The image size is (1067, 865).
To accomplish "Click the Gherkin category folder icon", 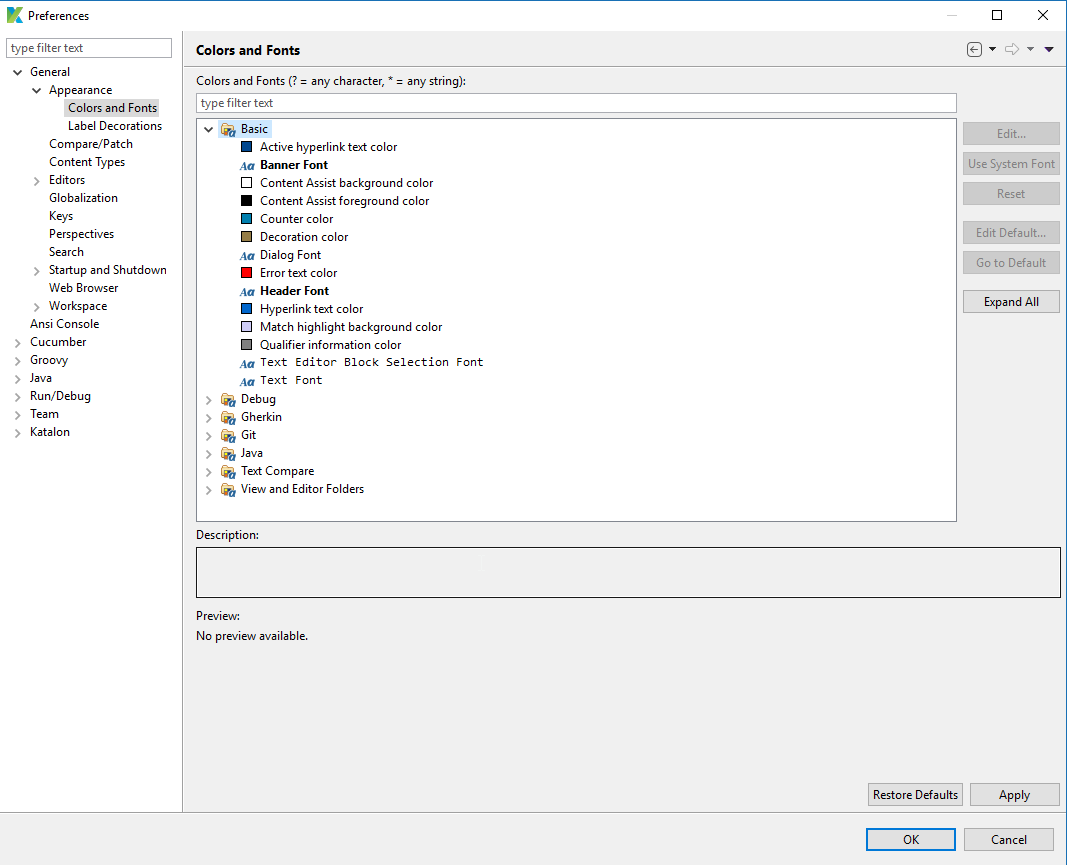I will pyautogui.click(x=228, y=417).
